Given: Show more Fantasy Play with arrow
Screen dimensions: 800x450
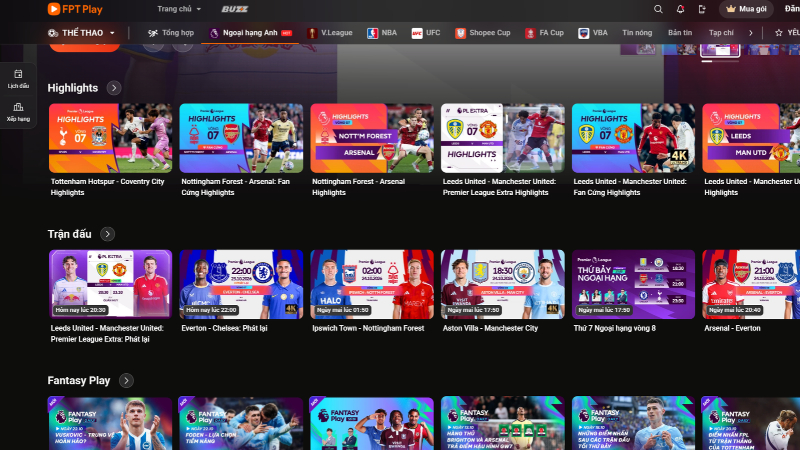Looking at the screenshot, I should click(x=126, y=381).
